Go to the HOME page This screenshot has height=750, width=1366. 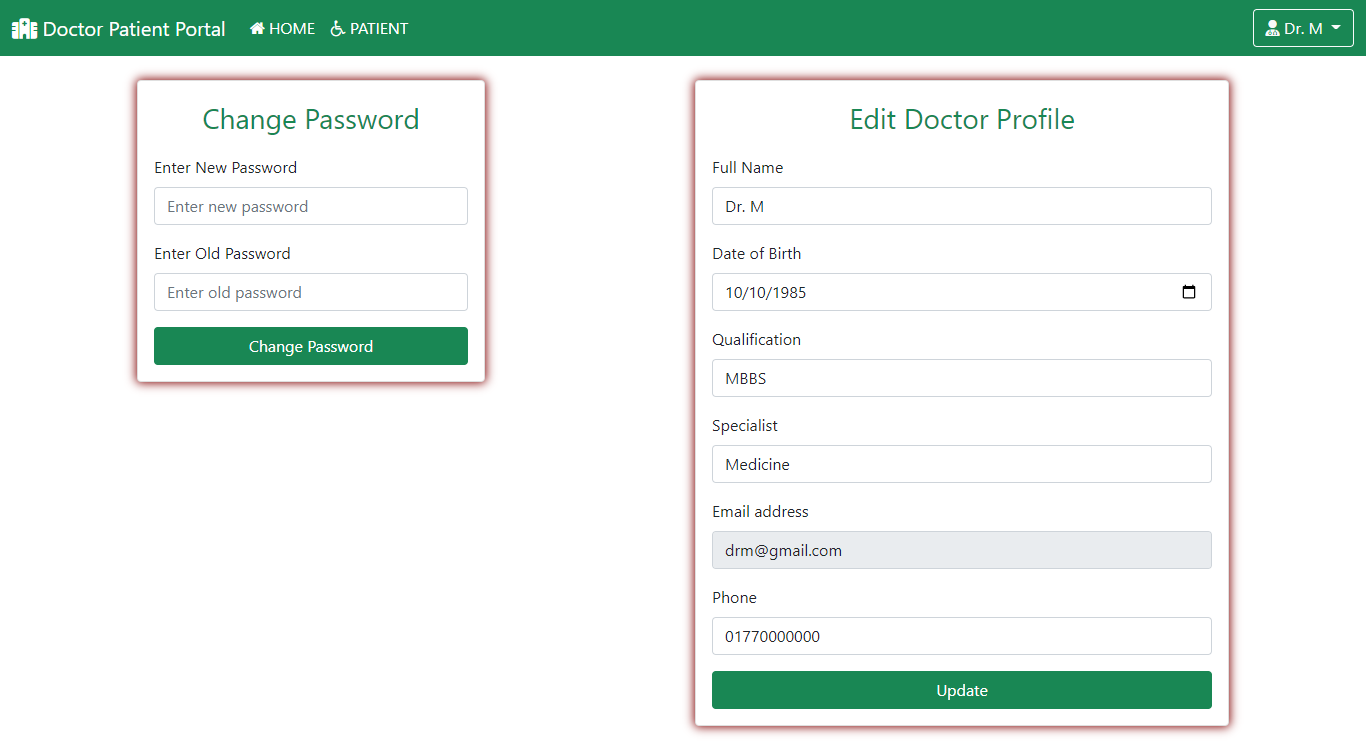click(282, 29)
